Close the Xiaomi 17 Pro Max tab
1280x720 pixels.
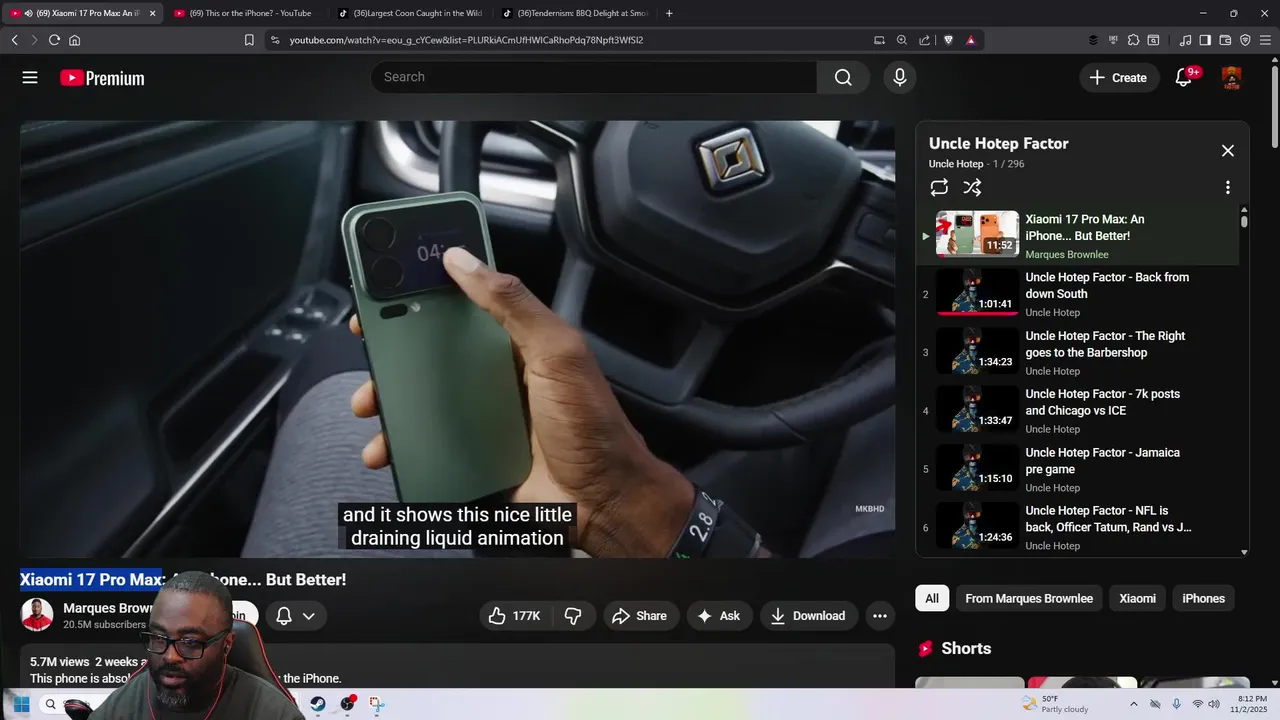(152, 13)
